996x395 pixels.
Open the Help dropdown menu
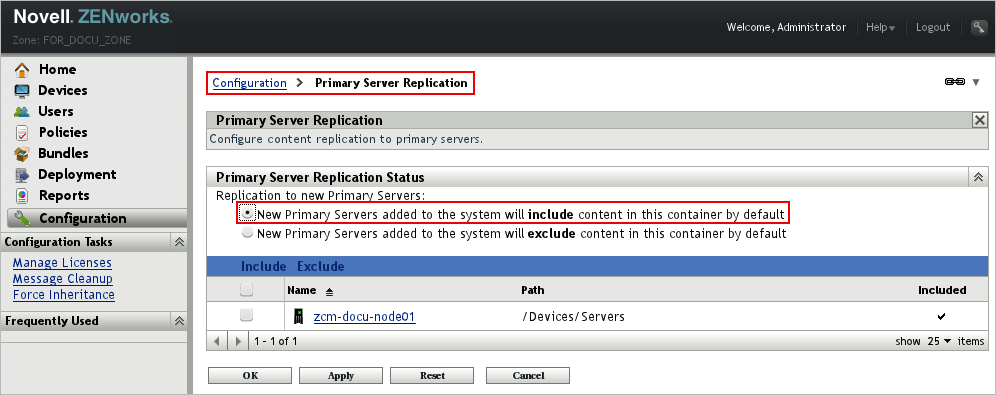[880, 27]
